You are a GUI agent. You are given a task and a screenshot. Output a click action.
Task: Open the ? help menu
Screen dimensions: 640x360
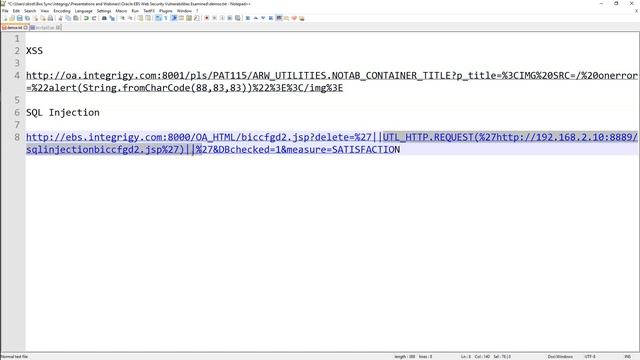coord(197,11)
